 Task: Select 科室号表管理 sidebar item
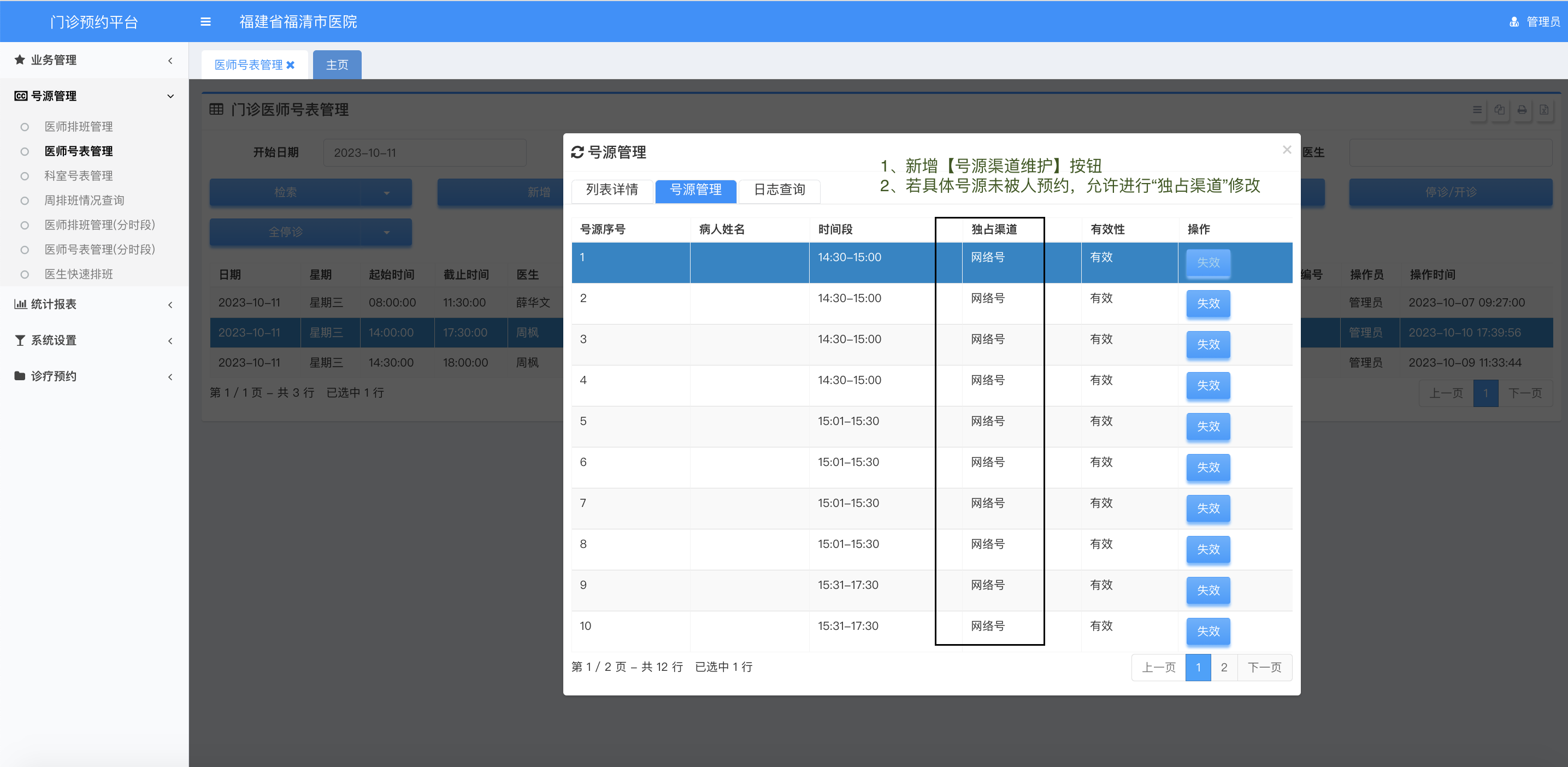(79, 176)
